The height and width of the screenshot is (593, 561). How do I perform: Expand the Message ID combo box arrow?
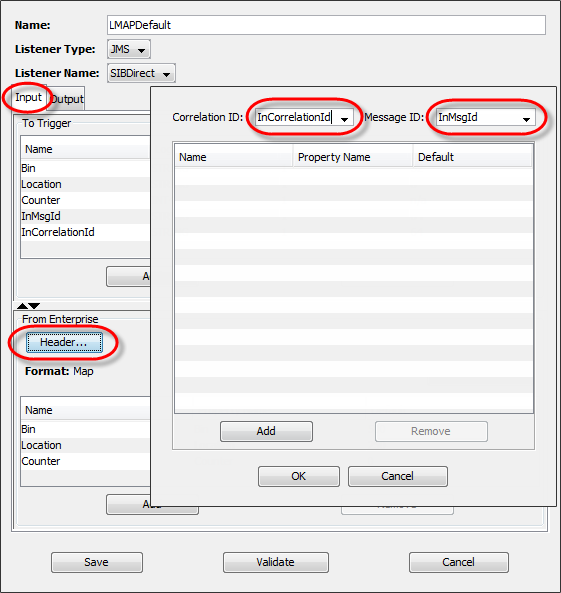click(x=526, y=119)
